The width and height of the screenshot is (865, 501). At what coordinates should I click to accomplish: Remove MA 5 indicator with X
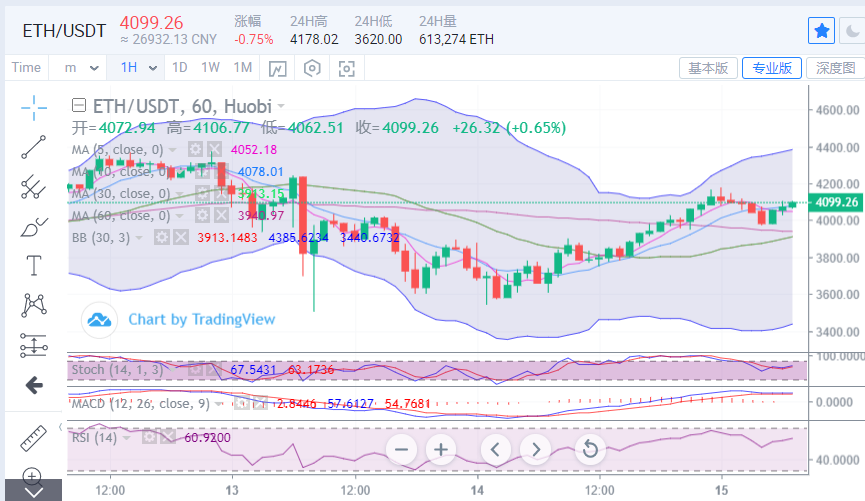tap(215, 149)
